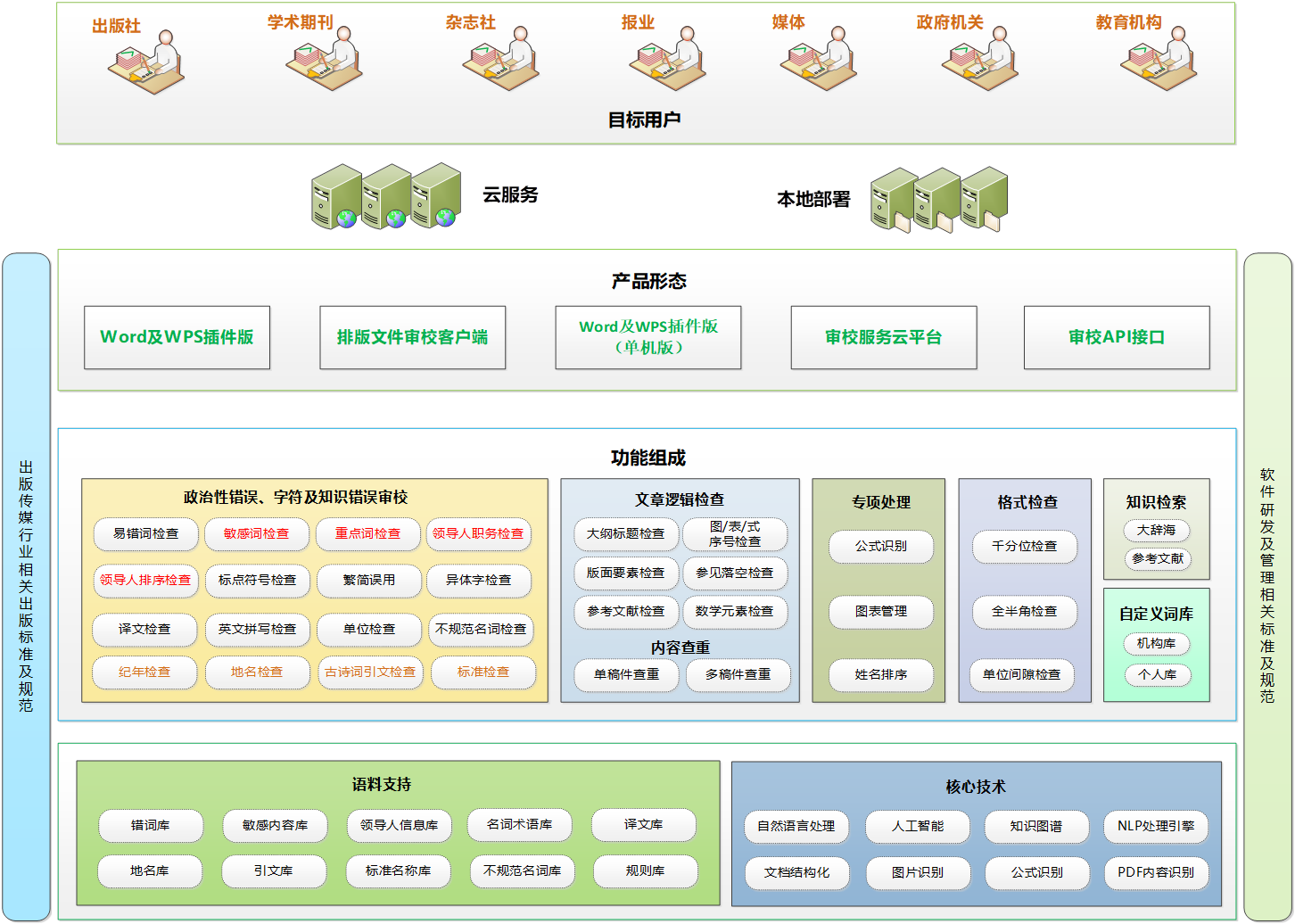Click the 报业 newspaper user icon
This screenshot has height=924, width=1295.
tap(667, 62)
